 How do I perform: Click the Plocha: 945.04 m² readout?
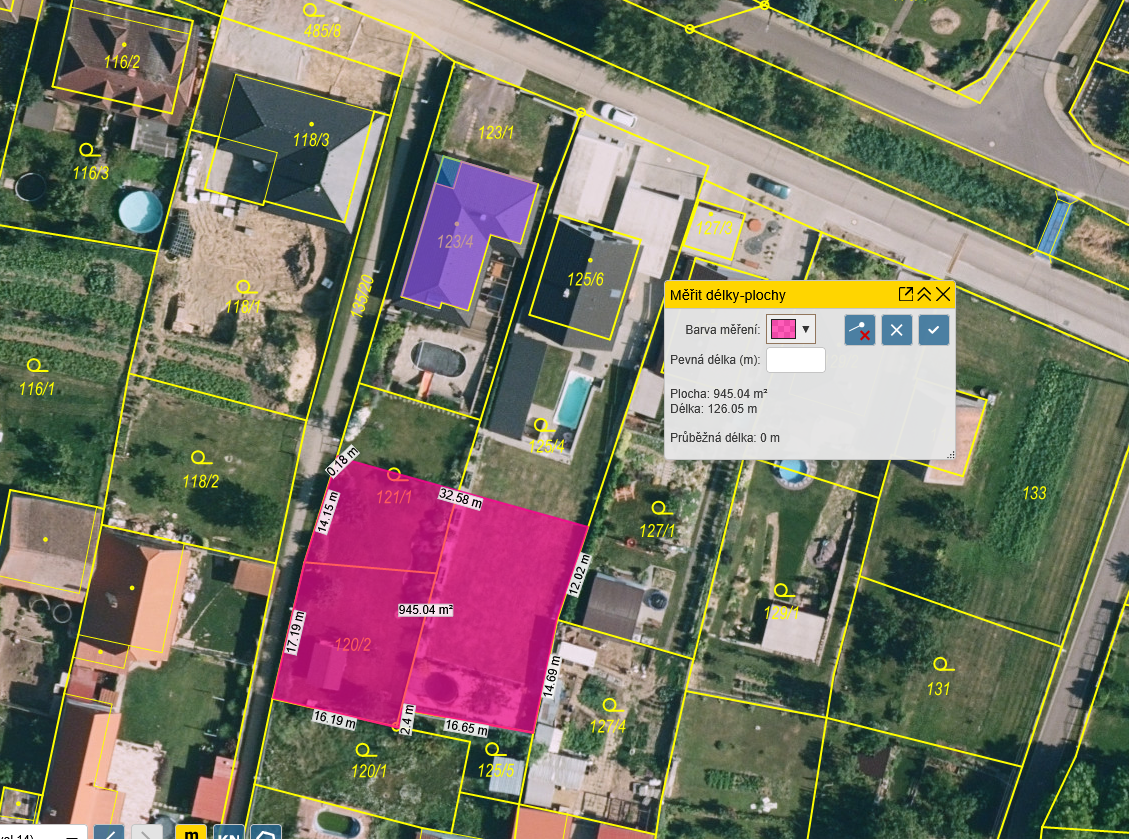718,393
